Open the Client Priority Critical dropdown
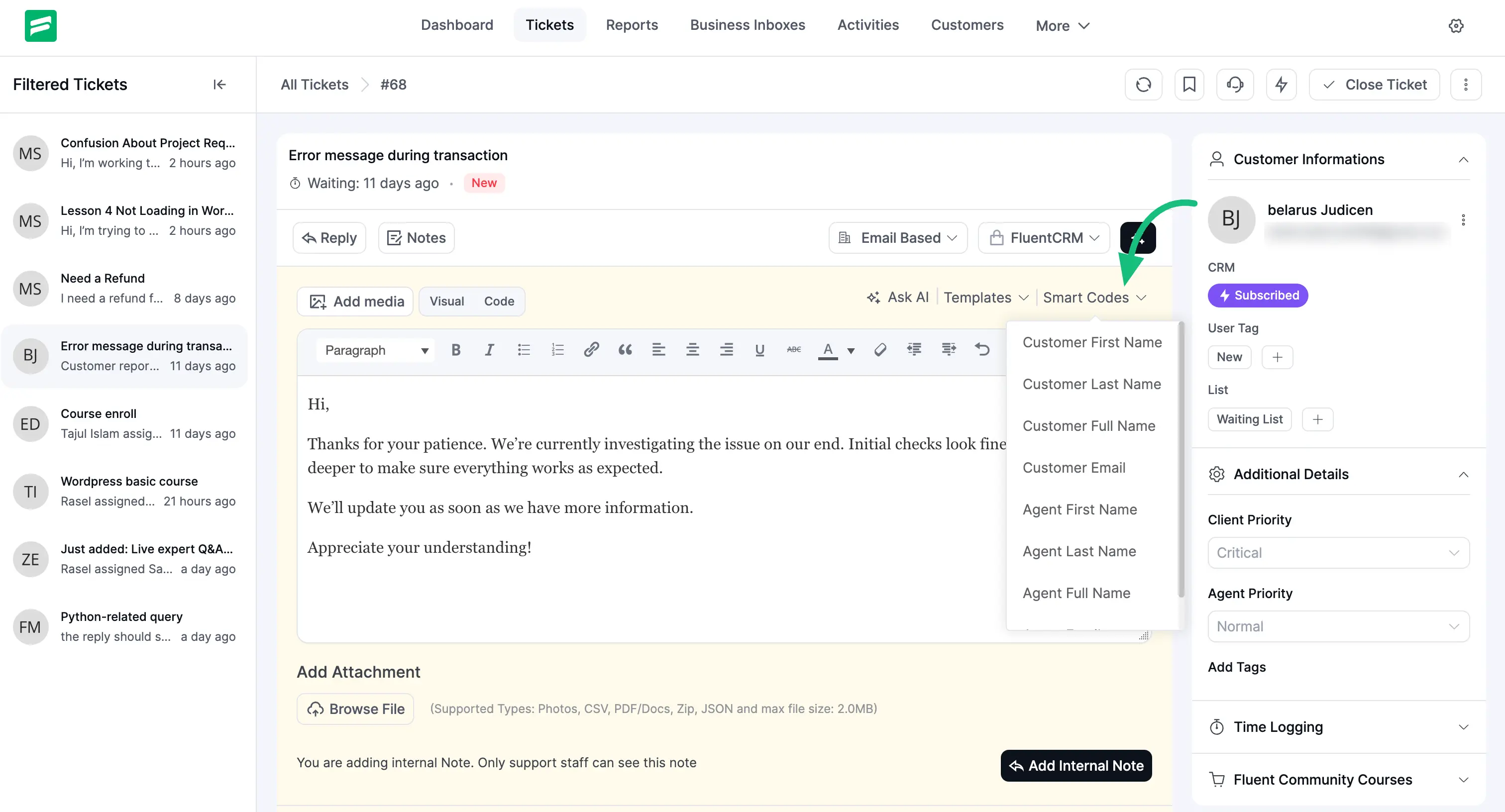The image size is (1505, 812). [x=1337, y=553]
